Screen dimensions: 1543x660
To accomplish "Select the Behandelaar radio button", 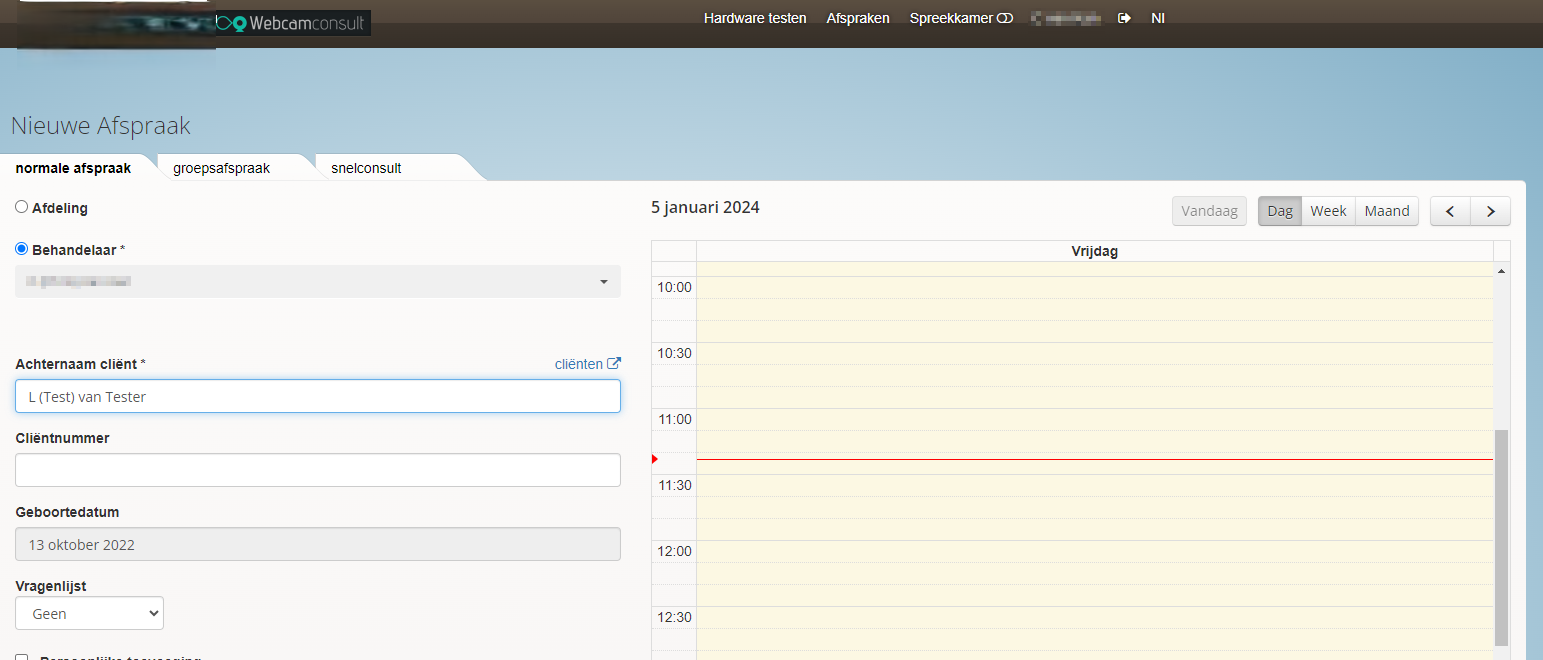I will pyautogui.click(x=22, y=249).
